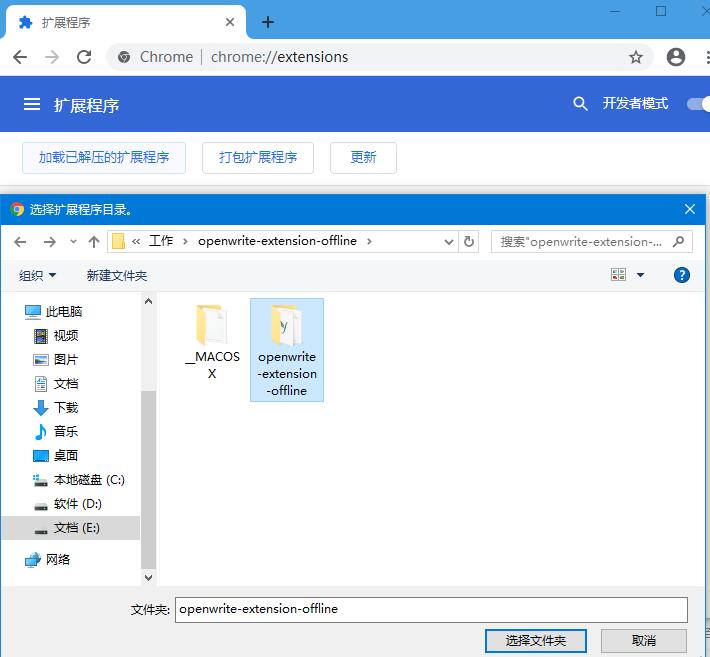This screenshot has height=657, width=710.
Task: Click navigation pane scroll down arrow
Action: [148, 577]
